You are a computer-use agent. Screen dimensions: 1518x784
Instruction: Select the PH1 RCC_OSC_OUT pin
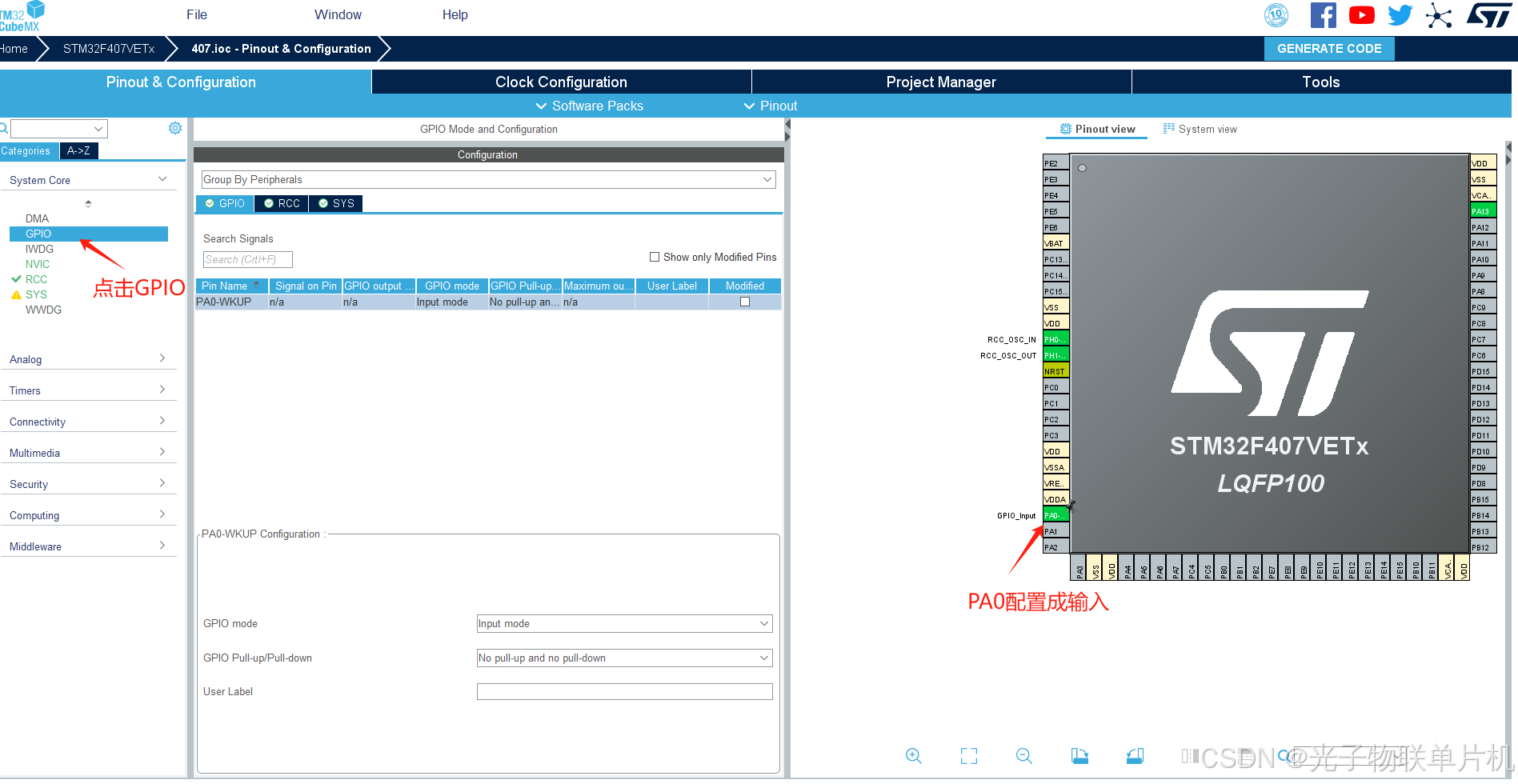[x=1055, y=355]
